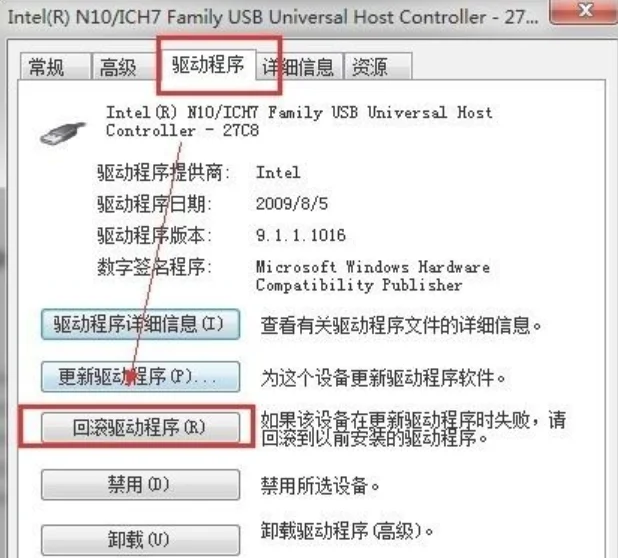The width and height of the screenshot is (618, 558).
Task: Go to the 详细信息 tab
Action: click(x=298, y=67)
